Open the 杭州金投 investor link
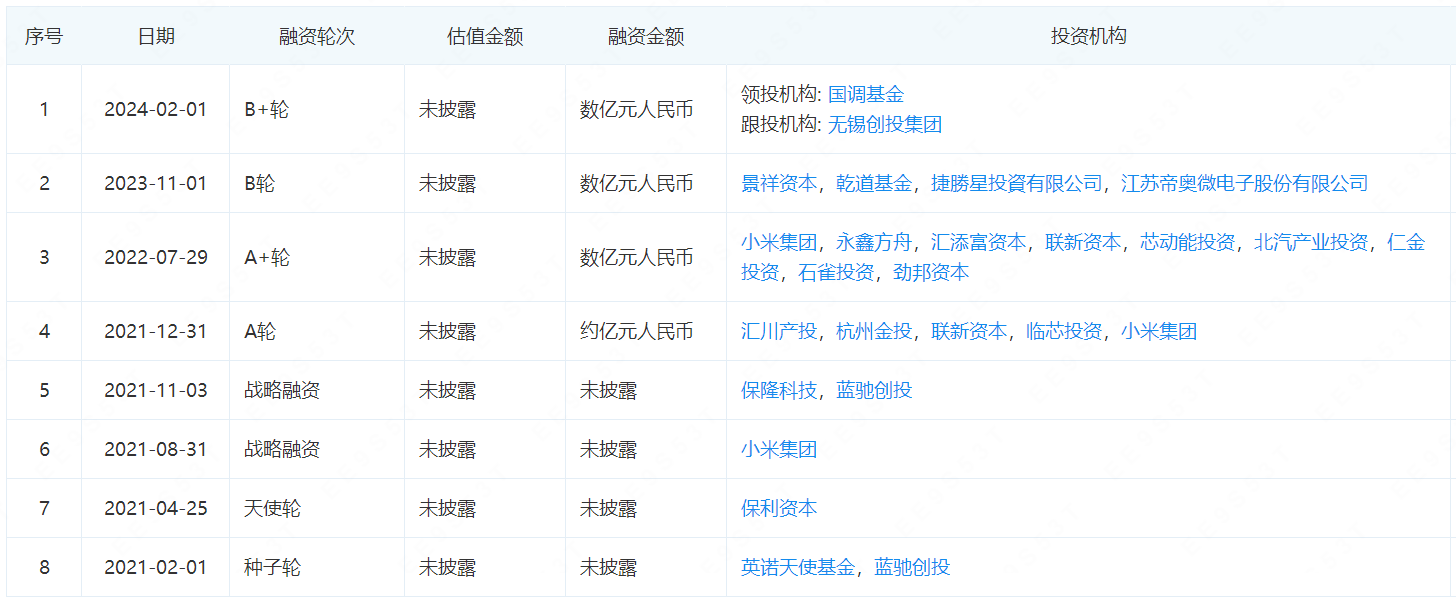 [874, 331]
